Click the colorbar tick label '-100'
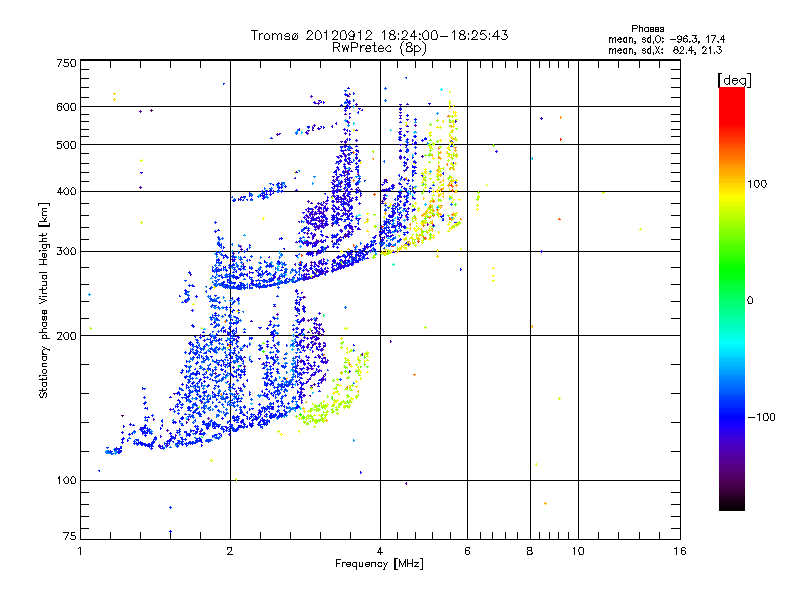Image resolution: width=800 pixels, height=600 pixels. point(761,417)
